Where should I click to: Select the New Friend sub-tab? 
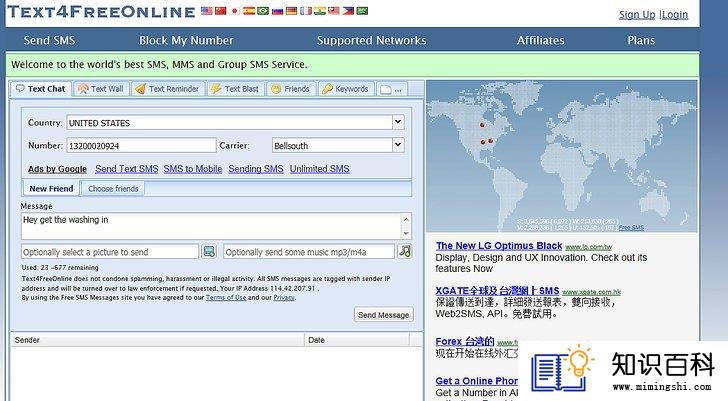(51, 188)
